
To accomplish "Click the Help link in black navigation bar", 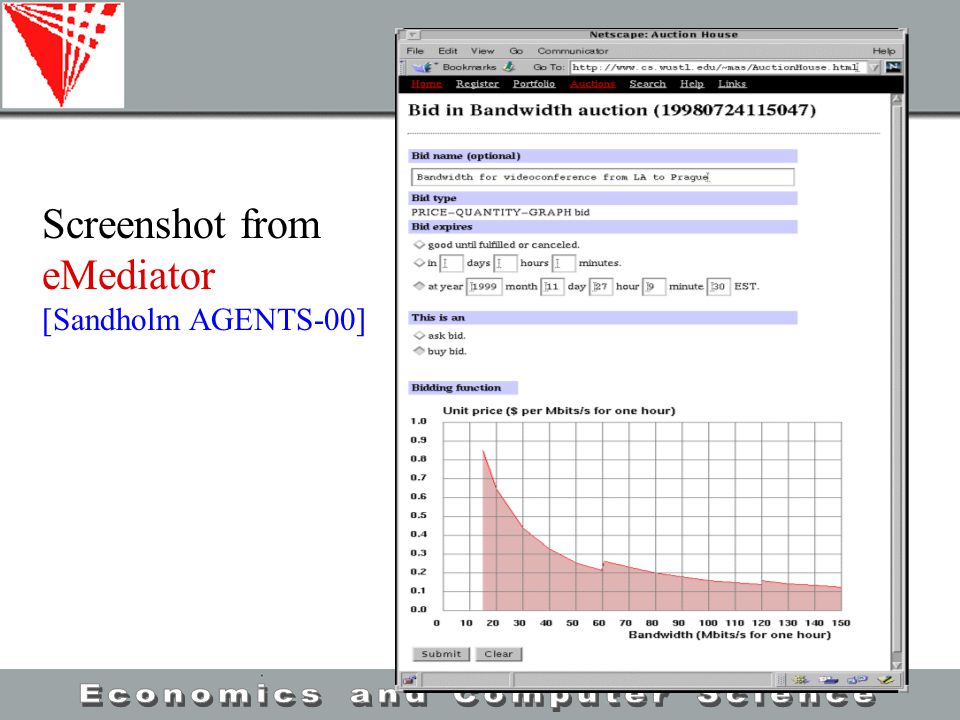I will (692, 84).
